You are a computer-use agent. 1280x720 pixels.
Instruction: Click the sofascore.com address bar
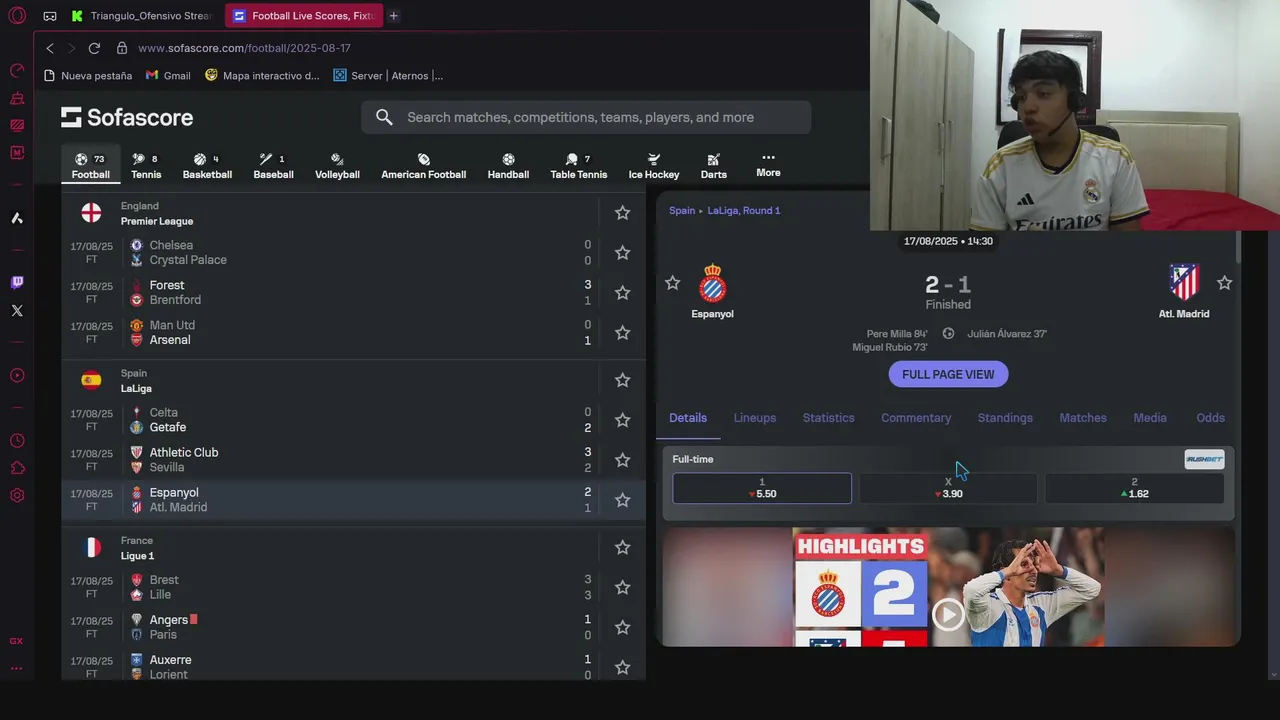click(244, 48)
